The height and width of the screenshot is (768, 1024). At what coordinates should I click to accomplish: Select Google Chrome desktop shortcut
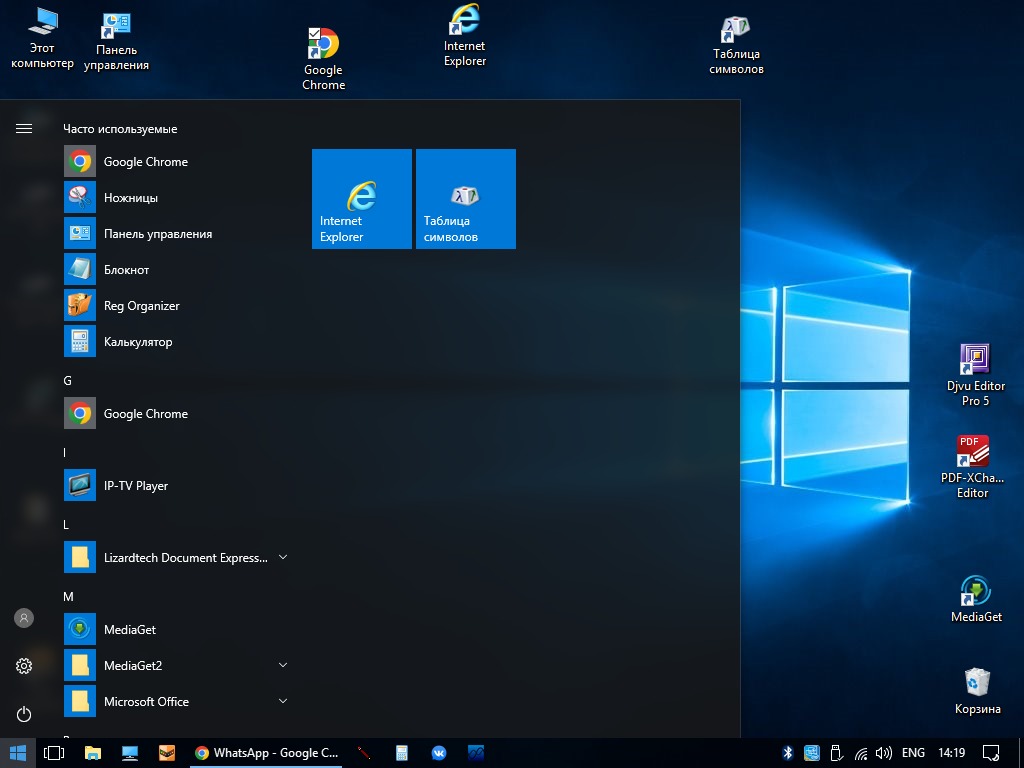(x=323, y=59)
